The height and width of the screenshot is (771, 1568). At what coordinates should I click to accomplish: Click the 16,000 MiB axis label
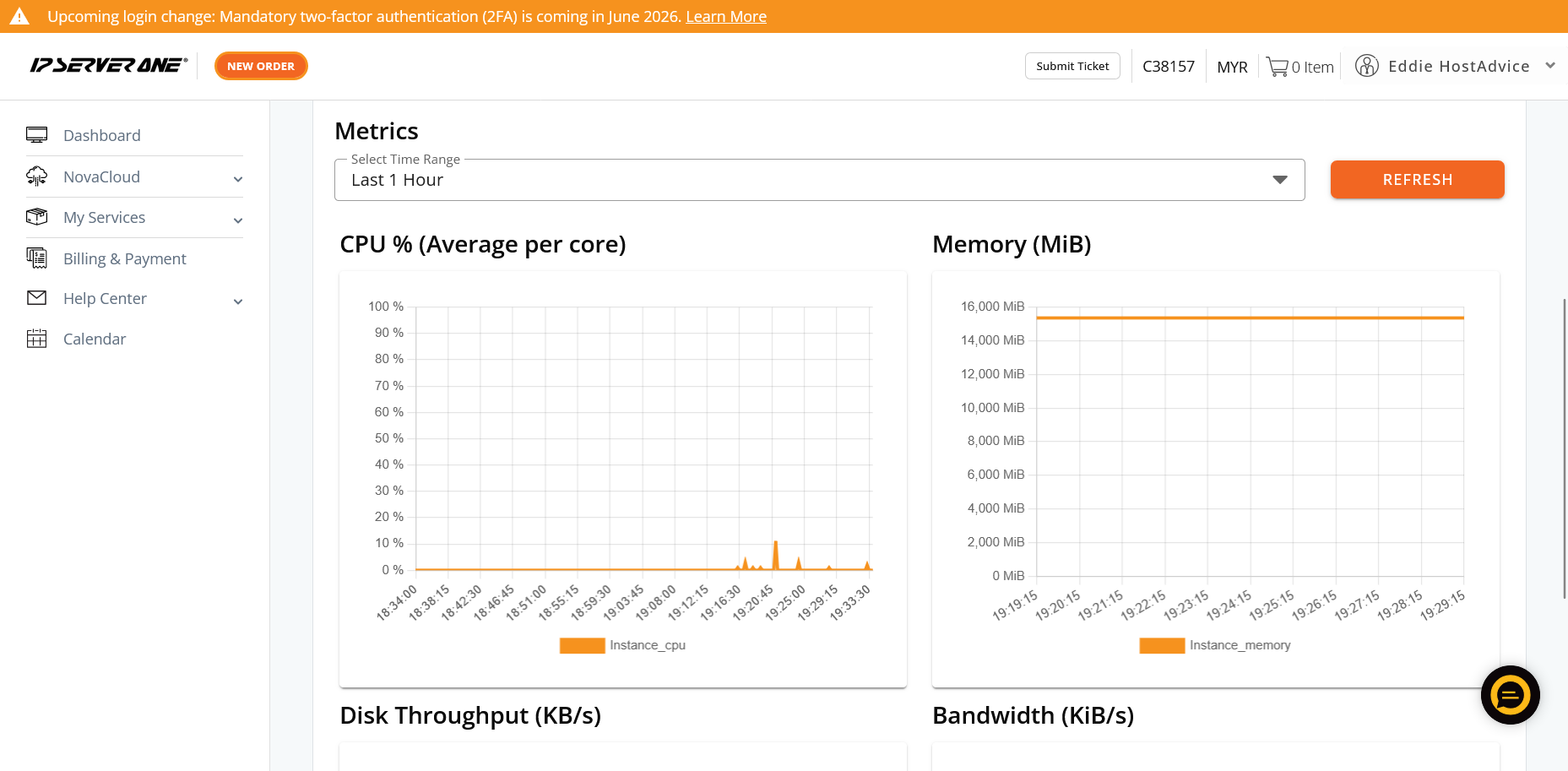[992, 307]
